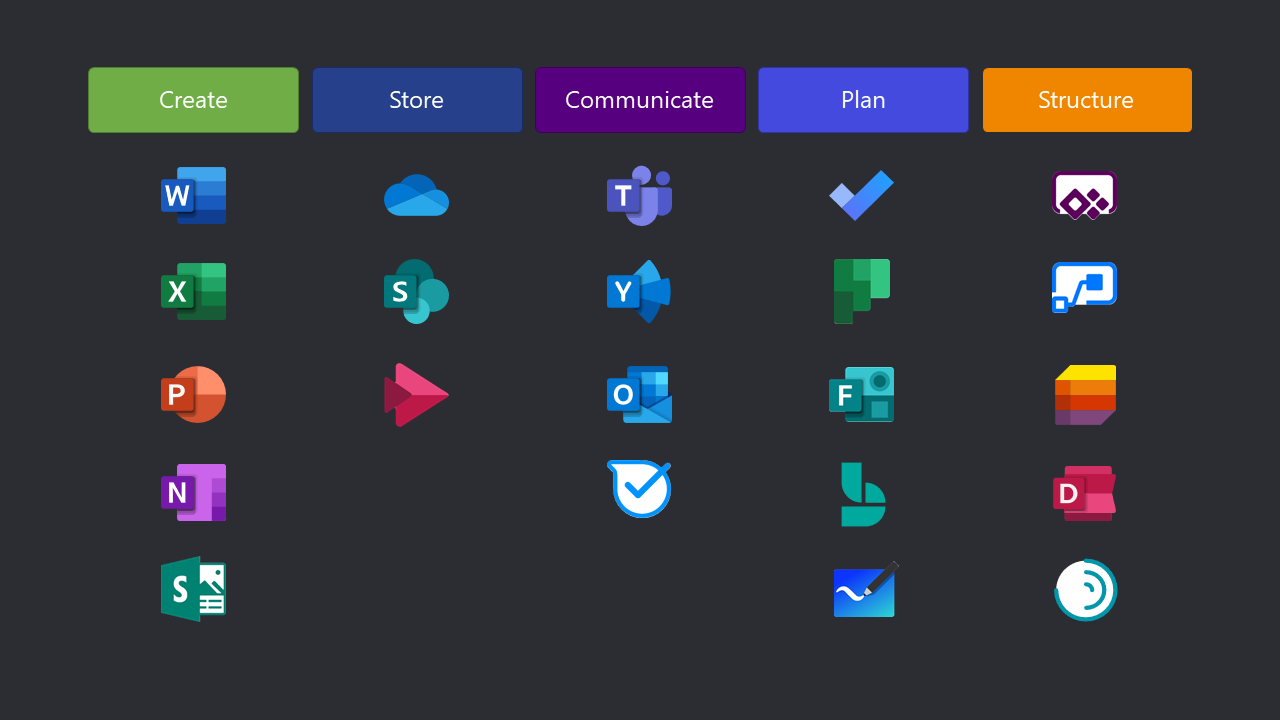Click the OneDrive cloud icon
Image resolution: width=1280 pixels, height=720 pixels.
pyautogui.click(x=416, y=195)
